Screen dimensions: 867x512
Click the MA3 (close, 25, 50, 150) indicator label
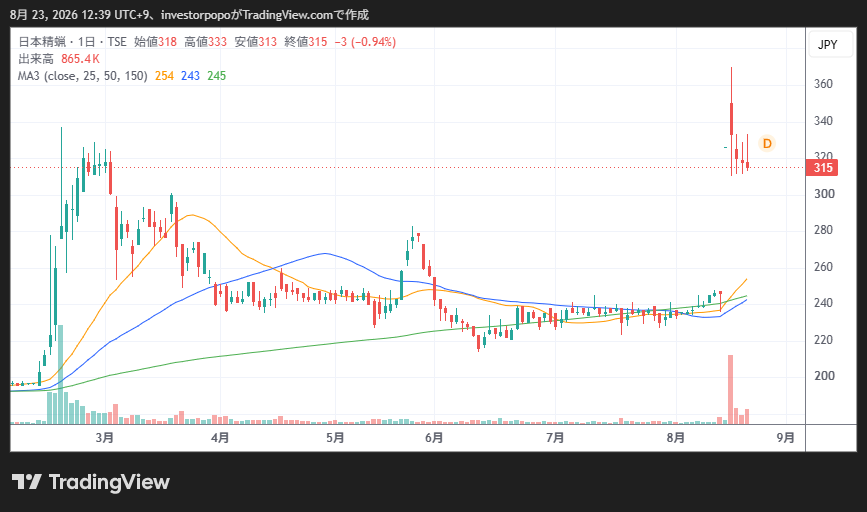[83, 76]
